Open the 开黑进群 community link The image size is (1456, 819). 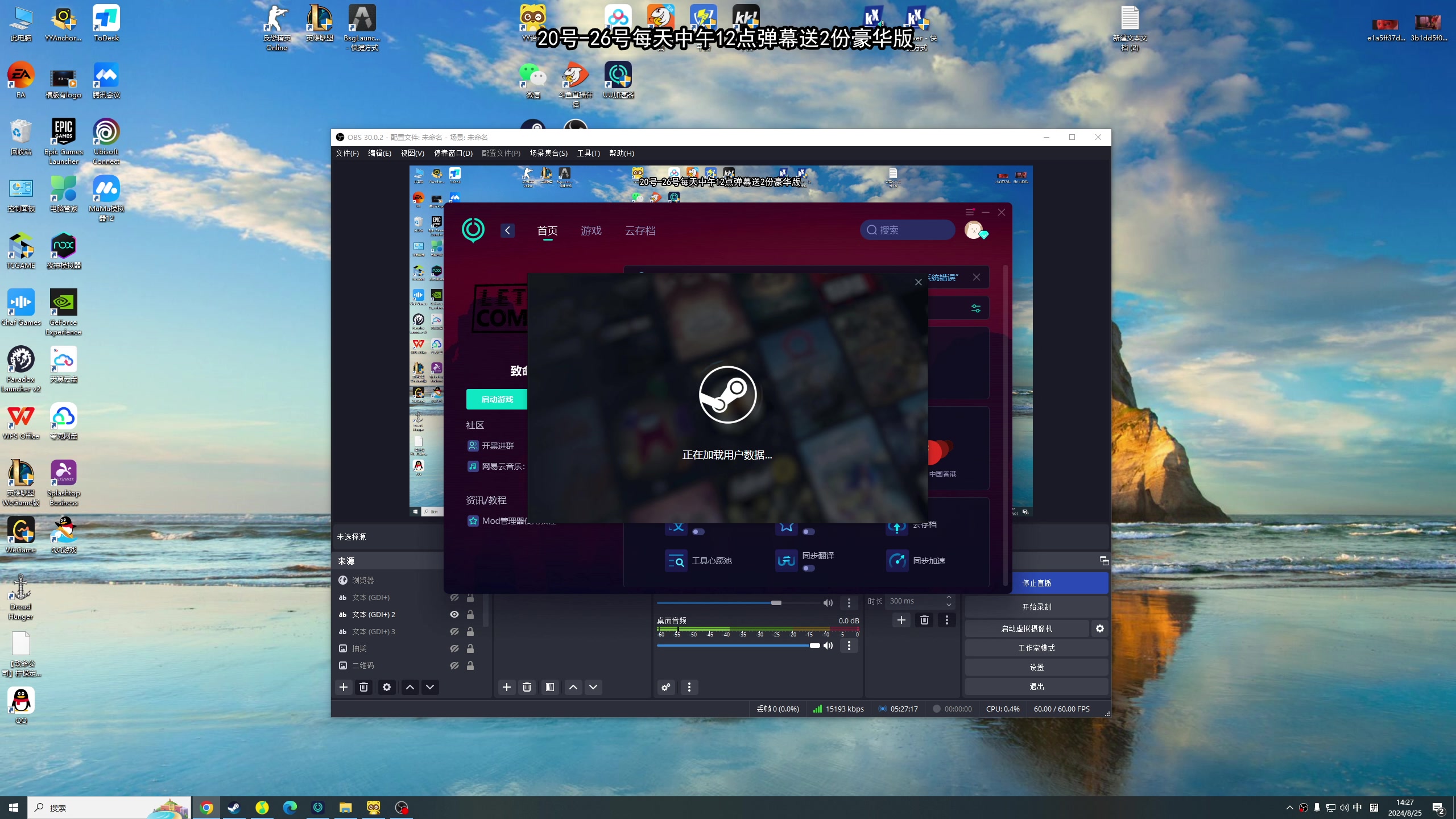pyautogui.click(x=491, y=446)
